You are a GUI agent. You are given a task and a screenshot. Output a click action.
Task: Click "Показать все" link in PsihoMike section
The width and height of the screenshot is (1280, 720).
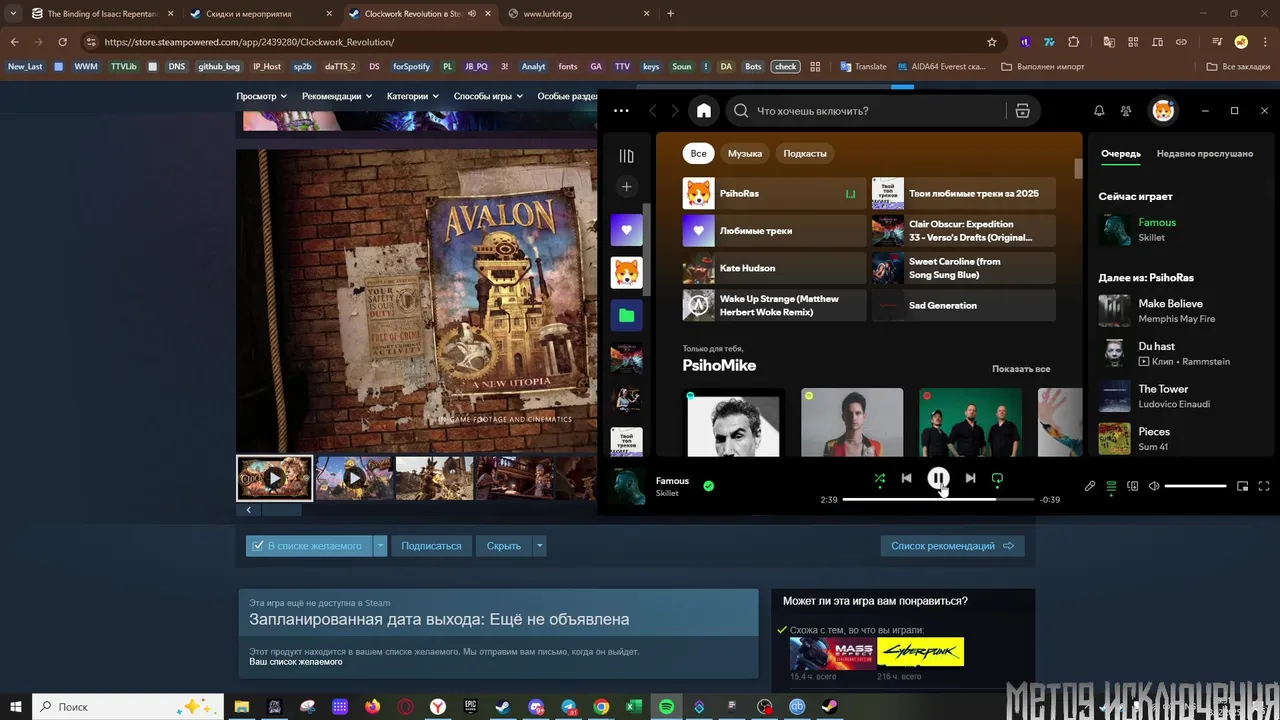(x=1021, y=369)
